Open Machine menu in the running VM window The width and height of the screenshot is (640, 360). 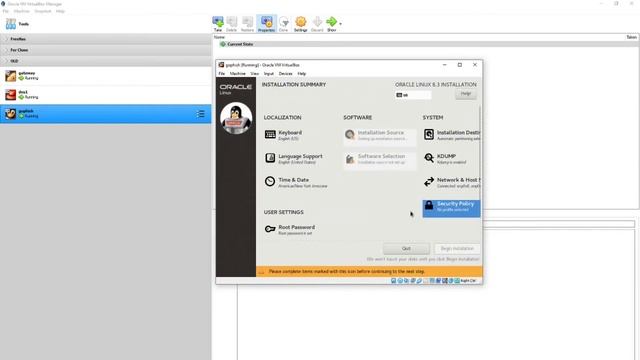(x=238, y=73)
